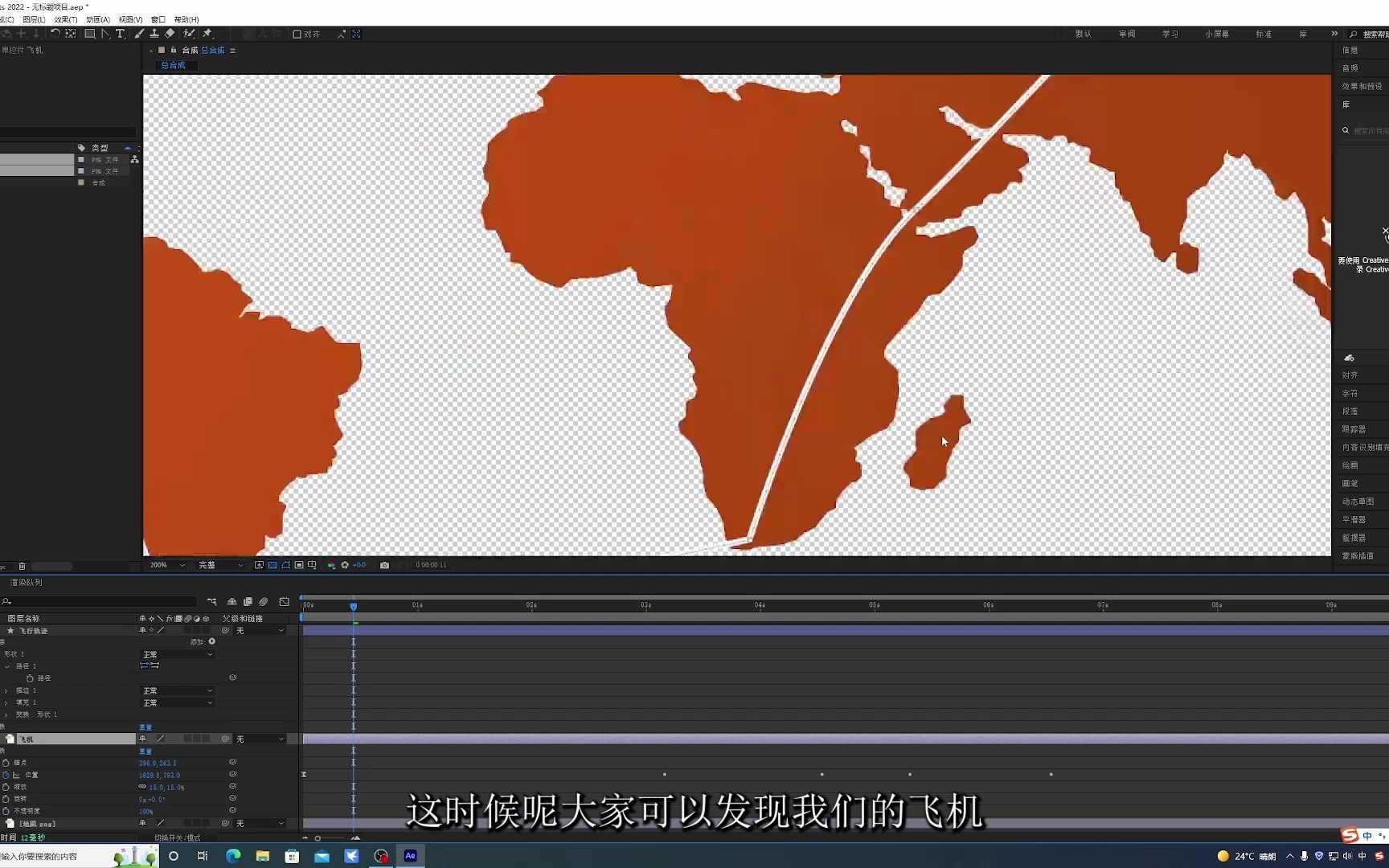
Task: Switch to the 小屏幕 workspace
Action: pos(1217,34)
